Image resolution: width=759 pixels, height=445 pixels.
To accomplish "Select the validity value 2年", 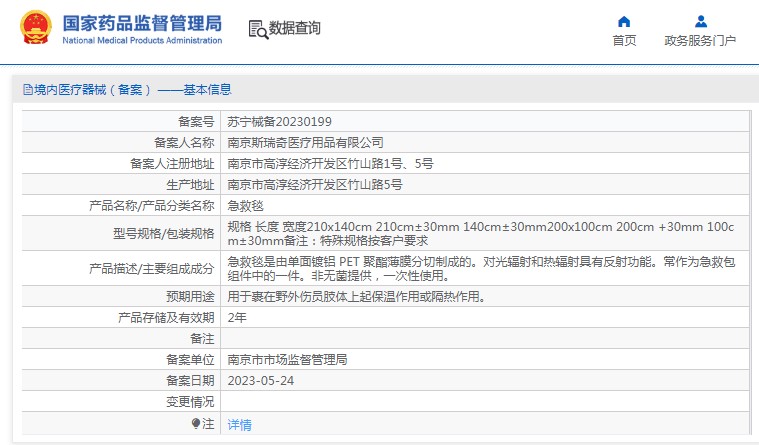I will pyautogui.click(x=237, y=318).
